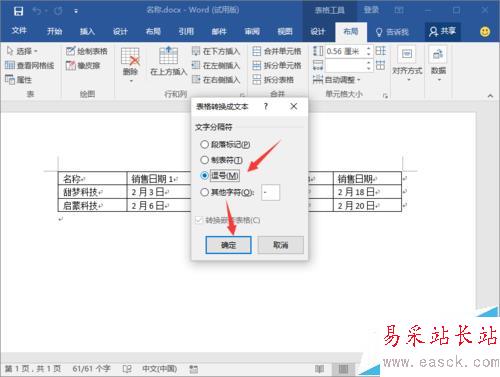Click 在下方插入 insert below
Image resolution: width=500 pixels, height=377 pixels.
(x=216, y=51)
